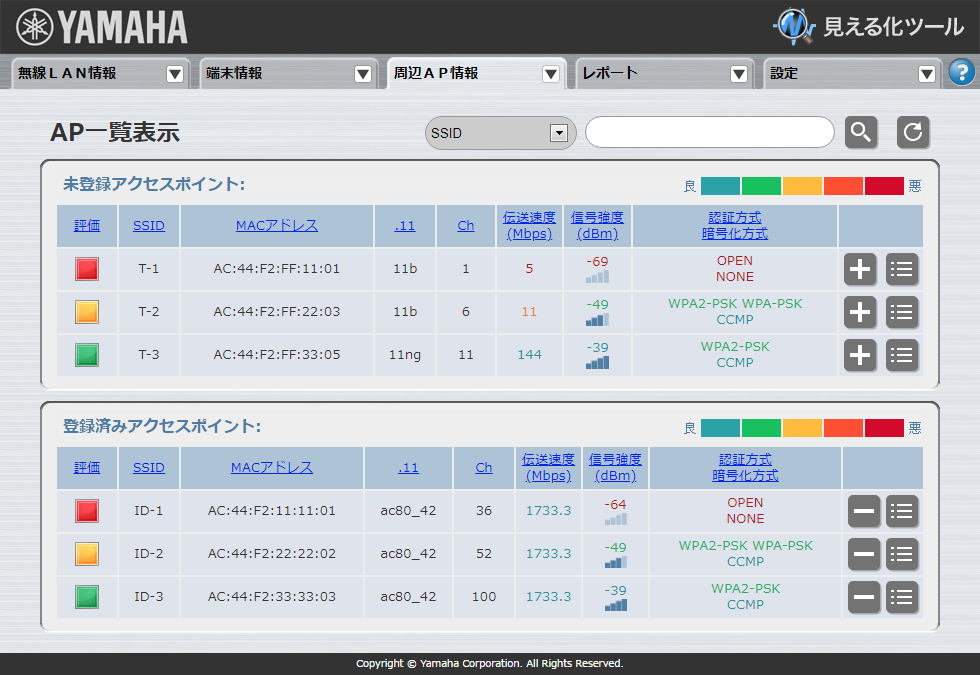Viewport: 980px width, 675px height.
Task: Click the refresh icon to reload AP list
Action: [913, 131]
